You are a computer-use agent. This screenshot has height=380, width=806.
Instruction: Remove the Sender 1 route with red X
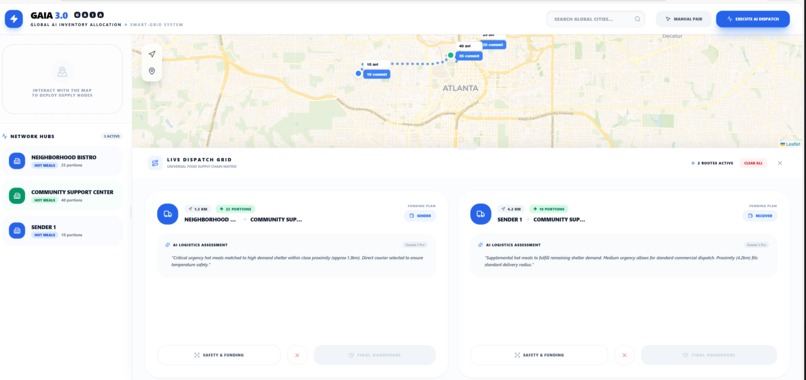tap(625, 355)
